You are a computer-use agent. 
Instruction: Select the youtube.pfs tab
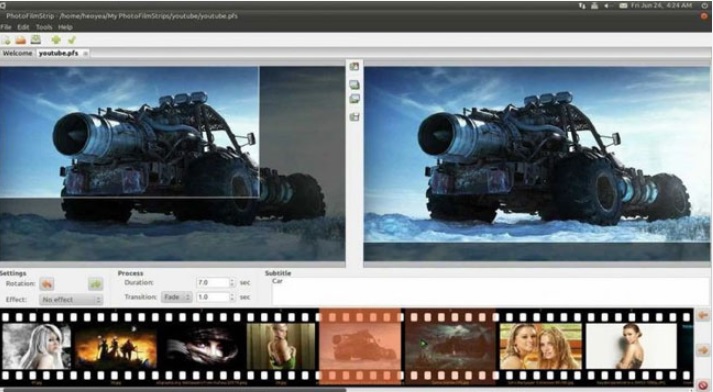tap(58, 53)
